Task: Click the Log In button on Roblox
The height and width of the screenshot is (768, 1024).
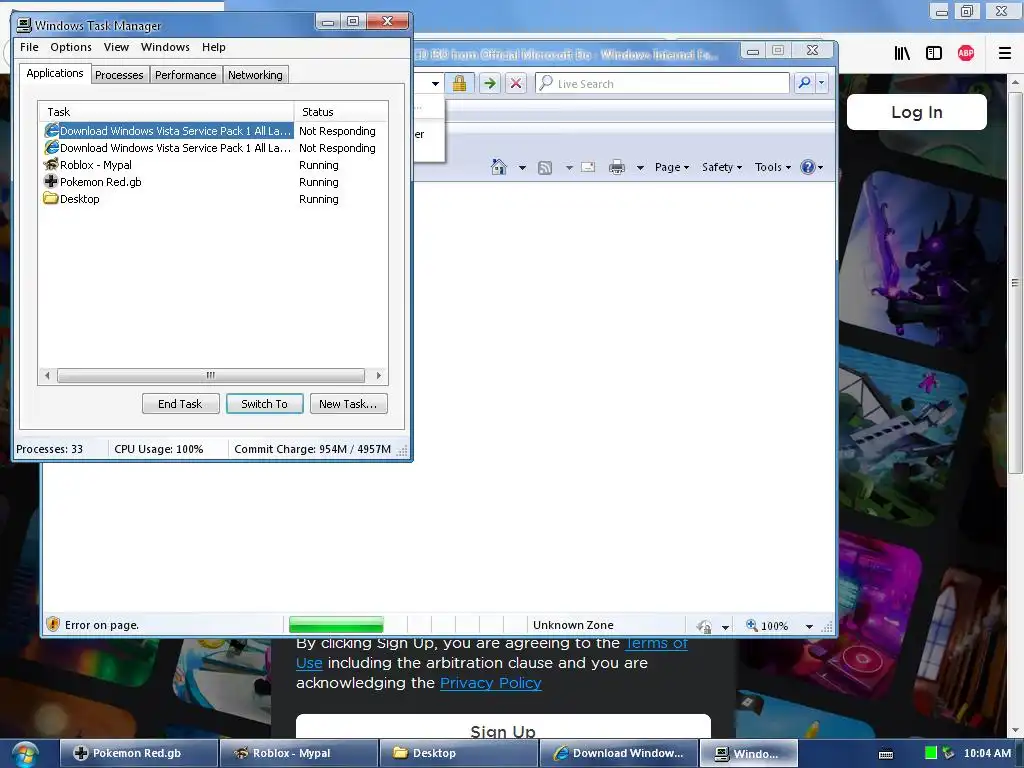Action: pos(917,112)
